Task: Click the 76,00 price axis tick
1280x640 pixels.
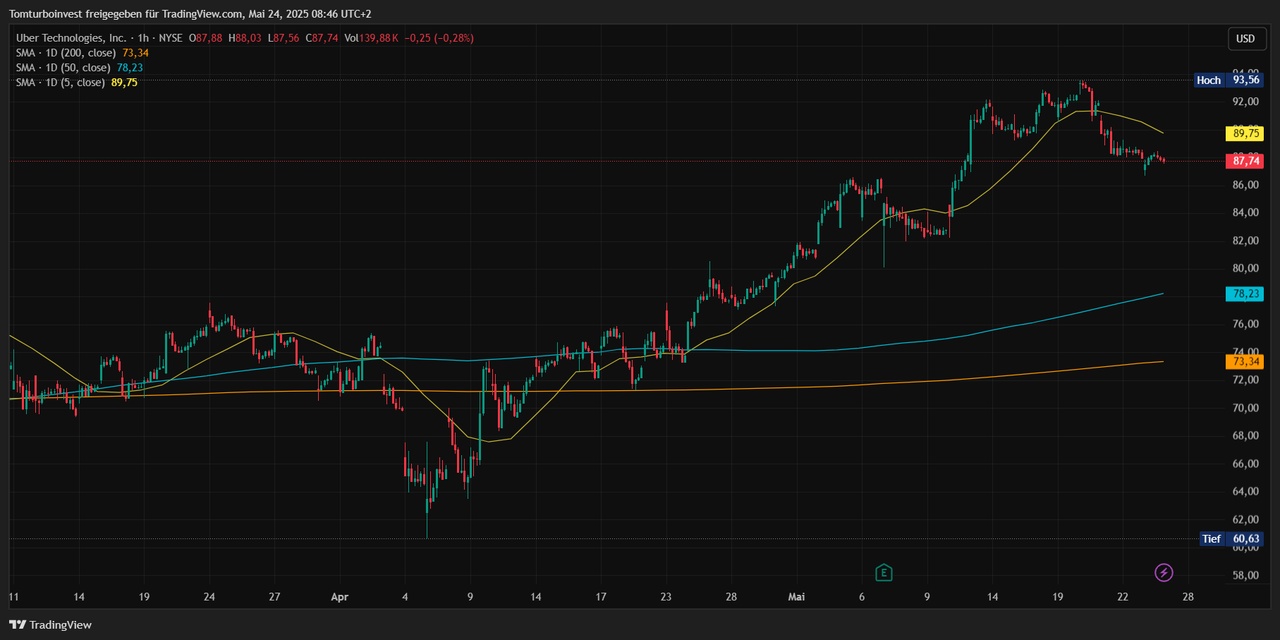Action: click(1245, 324)
